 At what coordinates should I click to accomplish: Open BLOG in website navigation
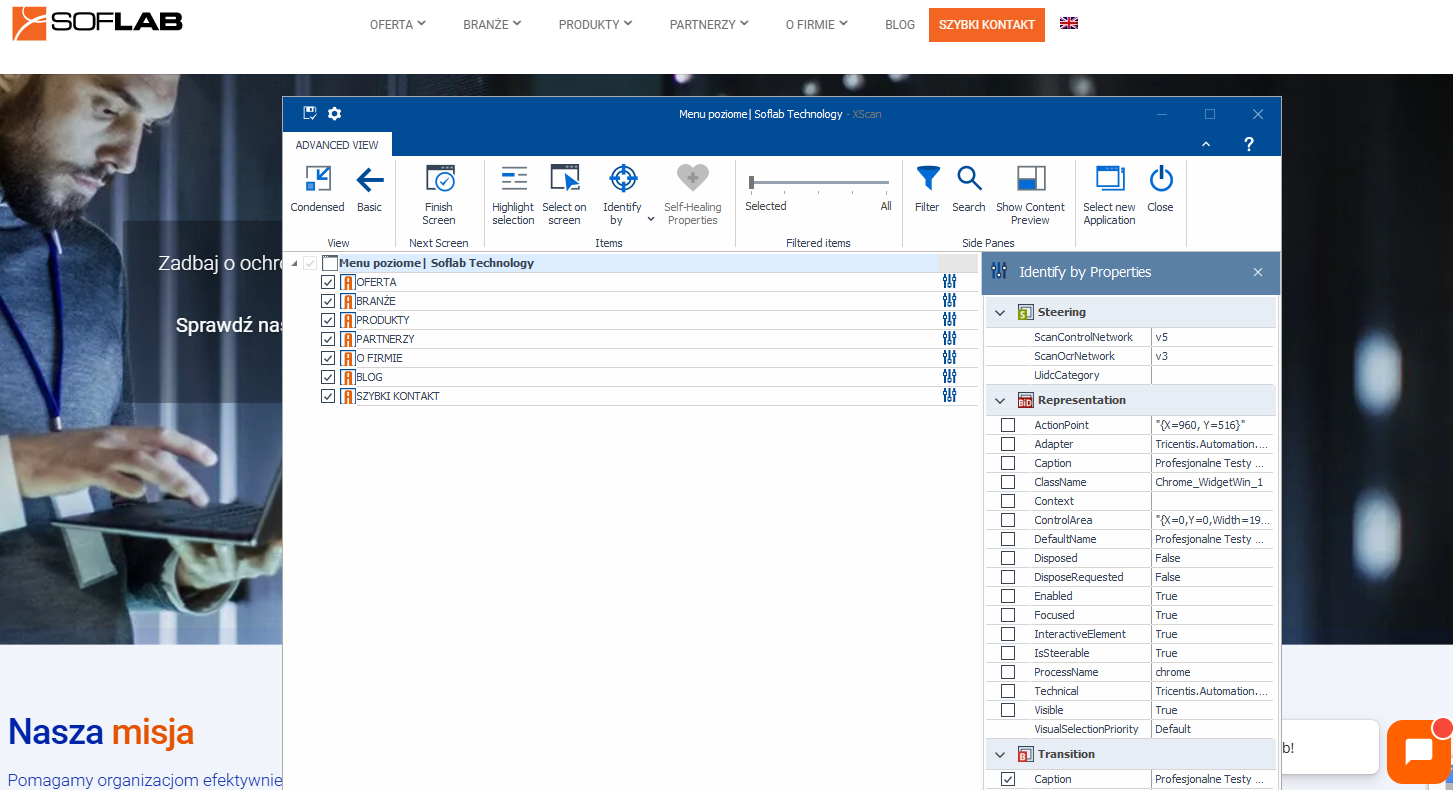[900, 24]
